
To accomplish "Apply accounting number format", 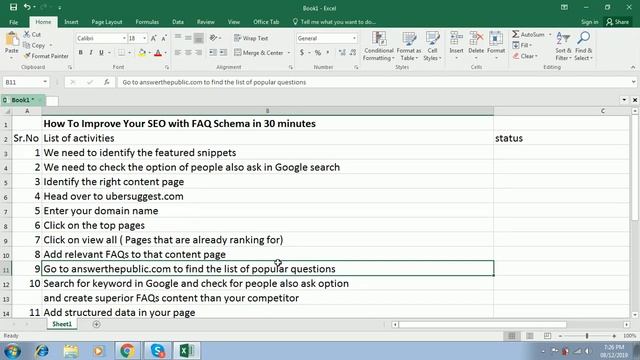I will 302,53.
